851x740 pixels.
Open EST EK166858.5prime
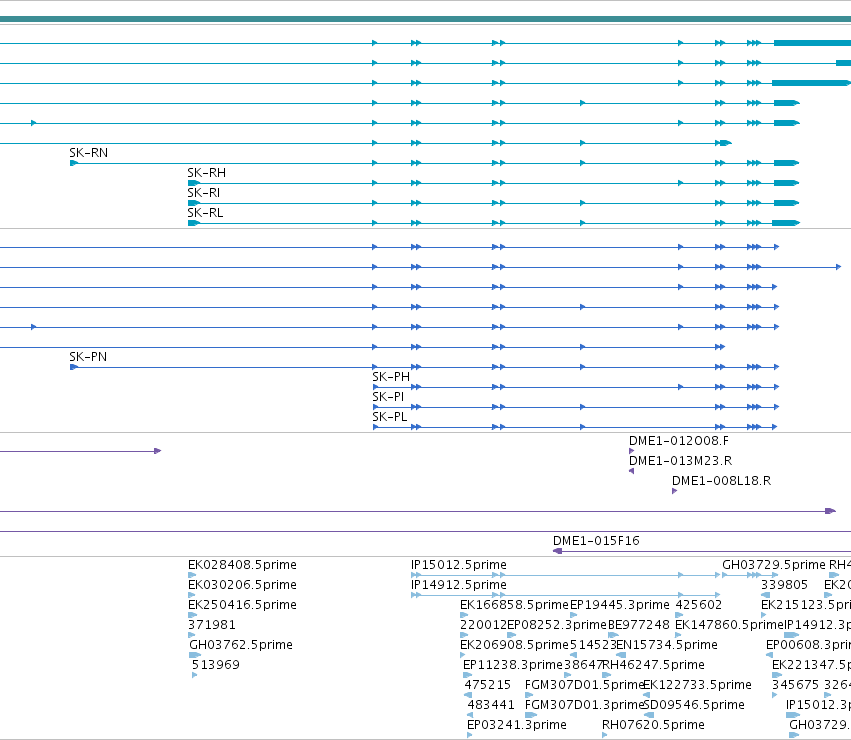click(x=514, y=605)
